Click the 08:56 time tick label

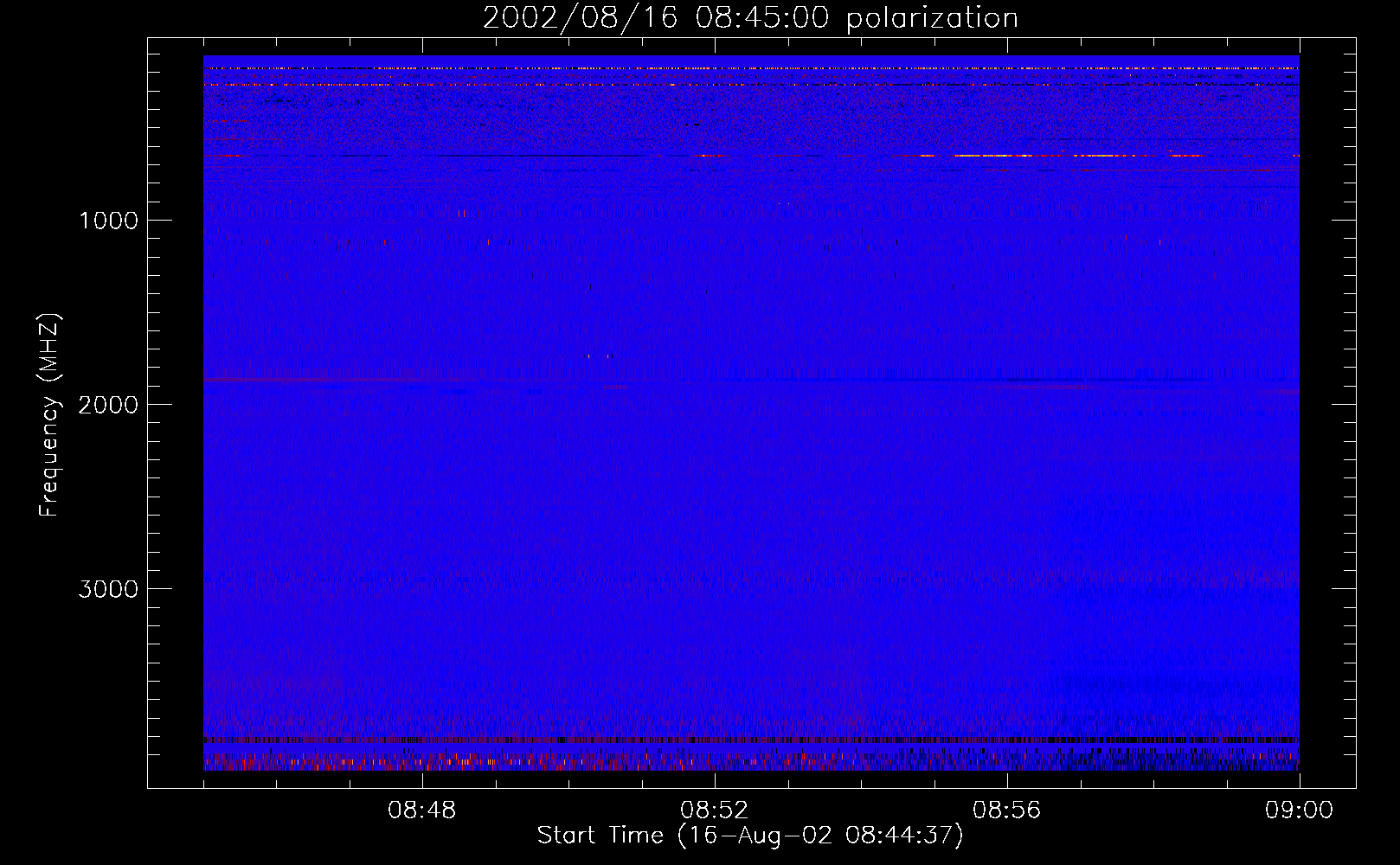point(1007,811)
